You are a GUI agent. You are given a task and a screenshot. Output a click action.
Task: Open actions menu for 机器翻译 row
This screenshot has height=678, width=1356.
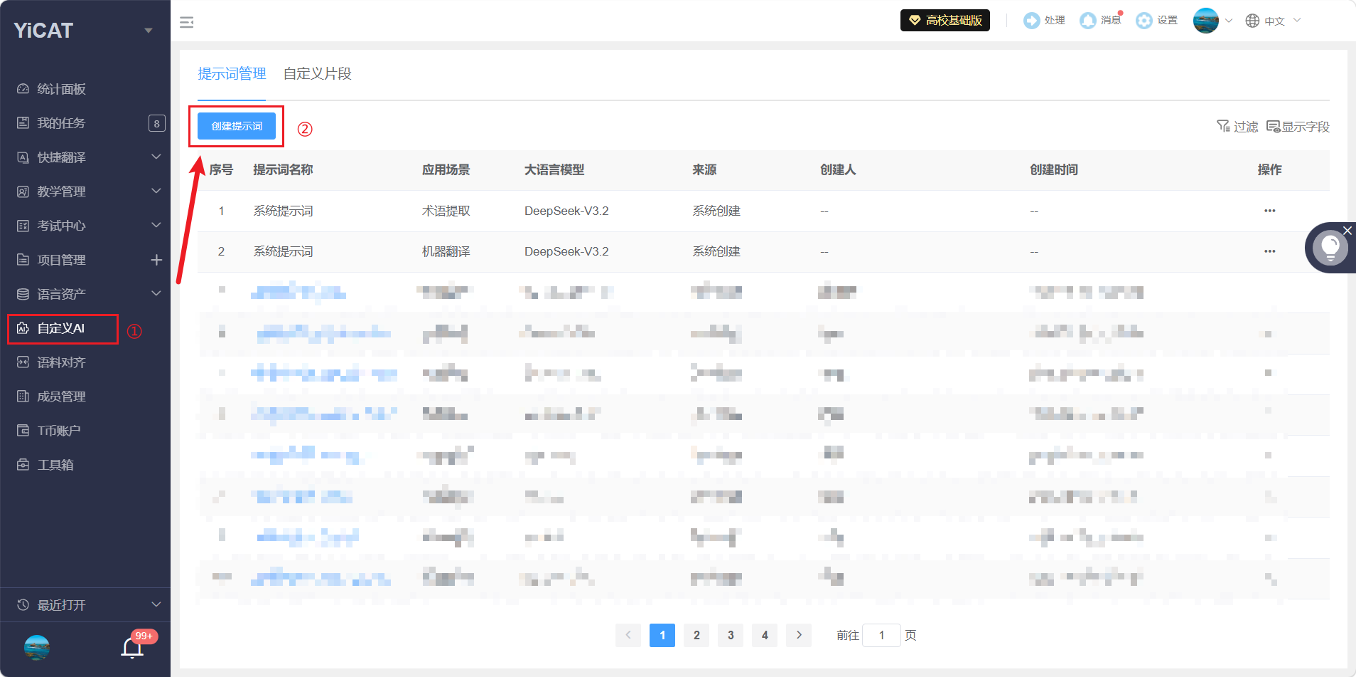(x=1270, y=251)
